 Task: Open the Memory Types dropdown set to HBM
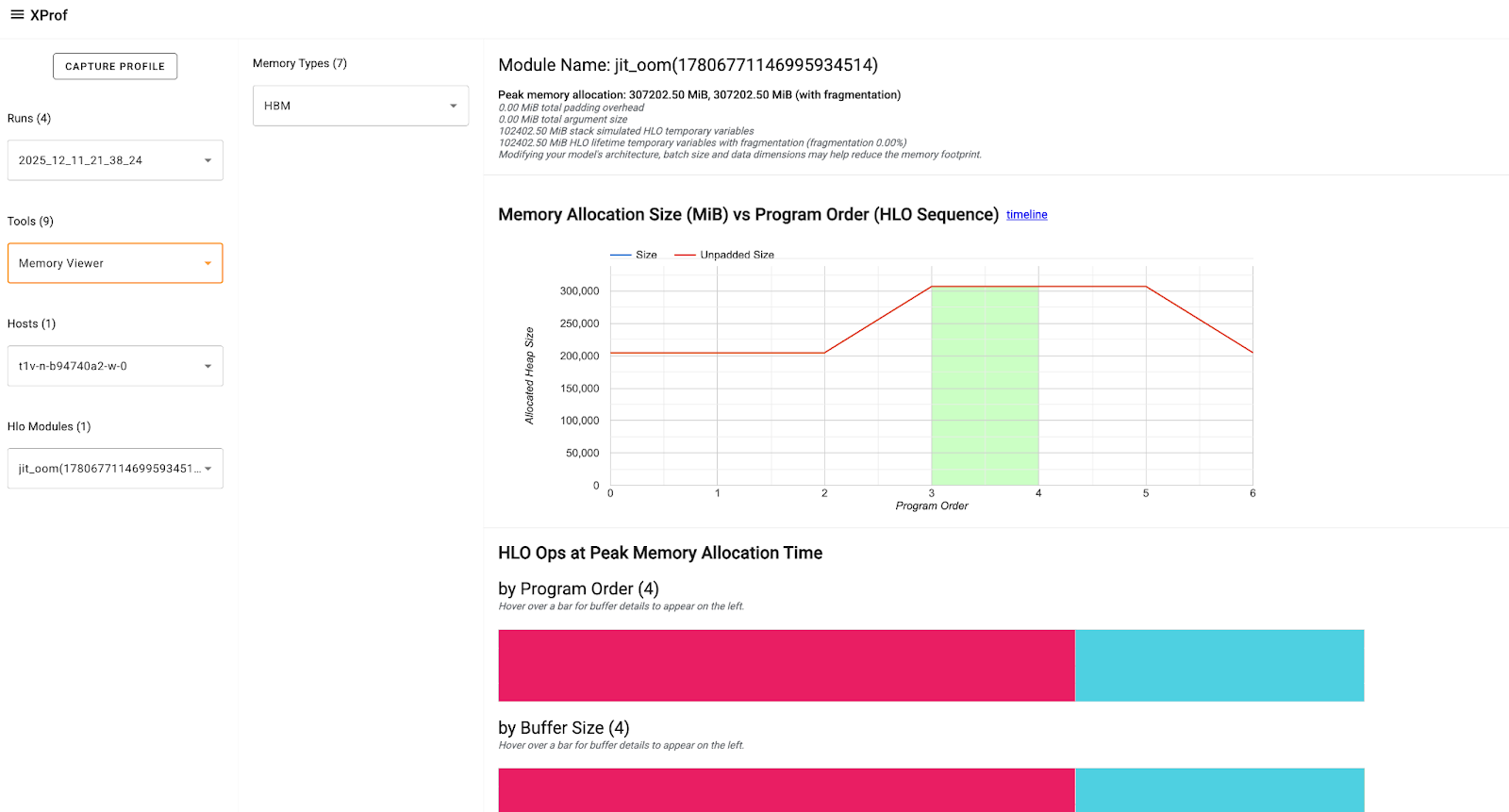point(360,106)
